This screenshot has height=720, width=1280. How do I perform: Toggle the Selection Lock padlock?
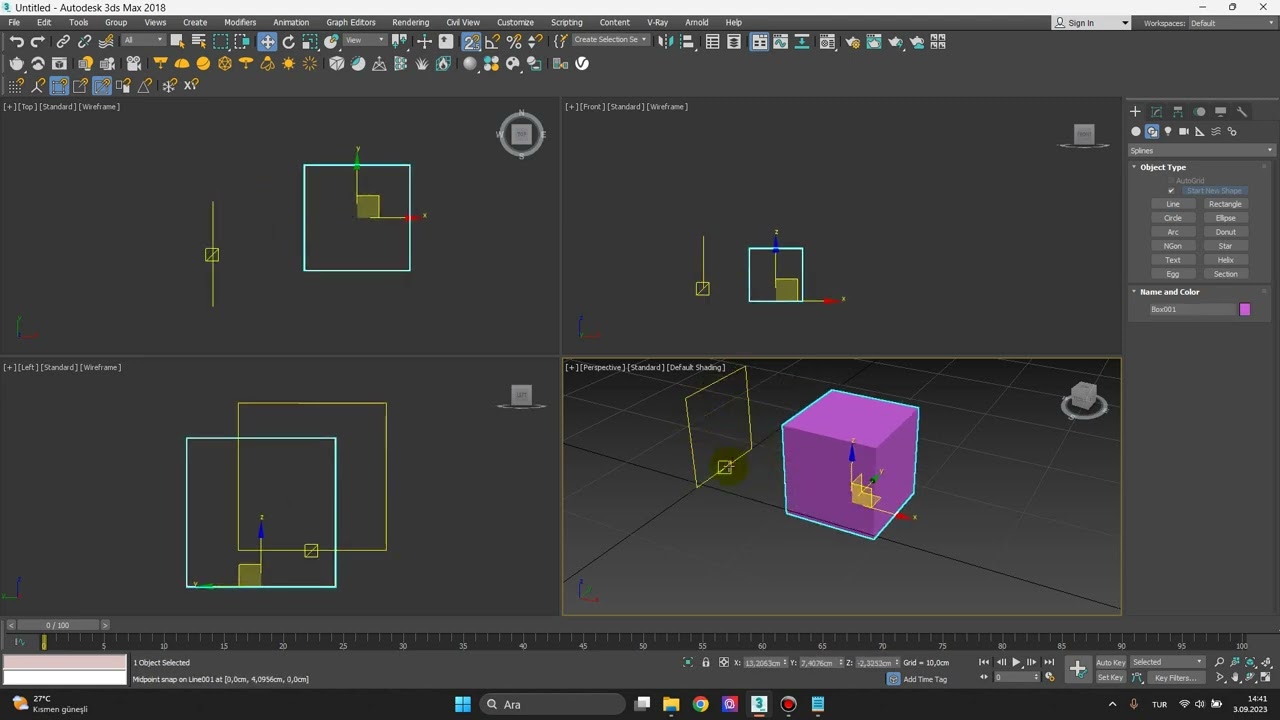[705, 662]
